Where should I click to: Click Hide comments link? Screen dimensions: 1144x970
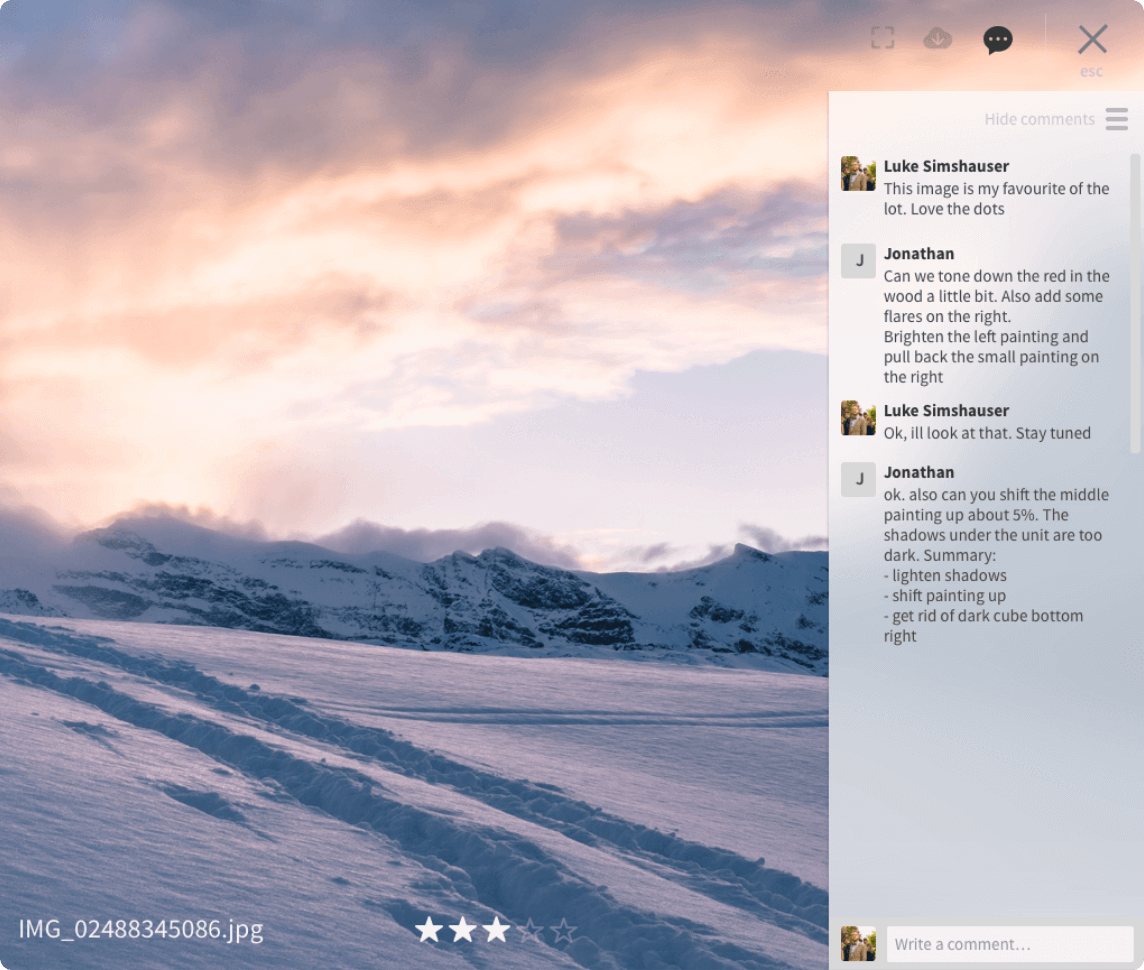(1039, 119)
